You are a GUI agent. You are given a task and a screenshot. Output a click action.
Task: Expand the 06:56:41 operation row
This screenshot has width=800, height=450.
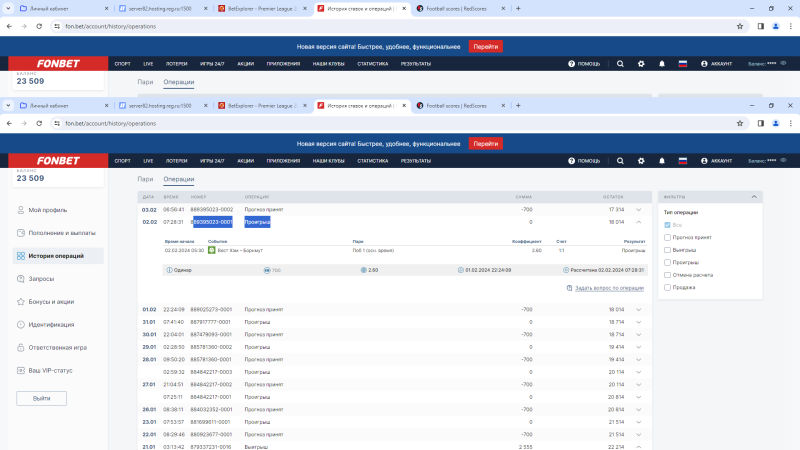click(x=638, y=209)
